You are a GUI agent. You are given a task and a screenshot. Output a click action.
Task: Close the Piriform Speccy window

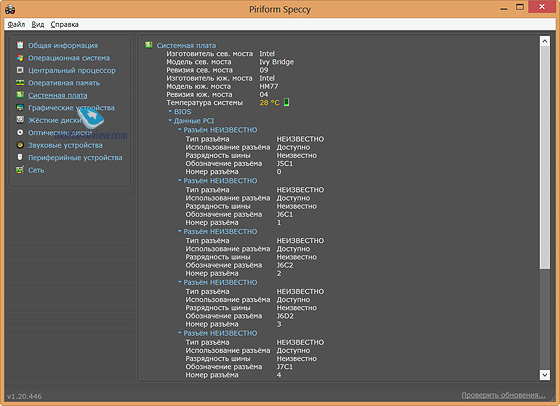[542, 7]
